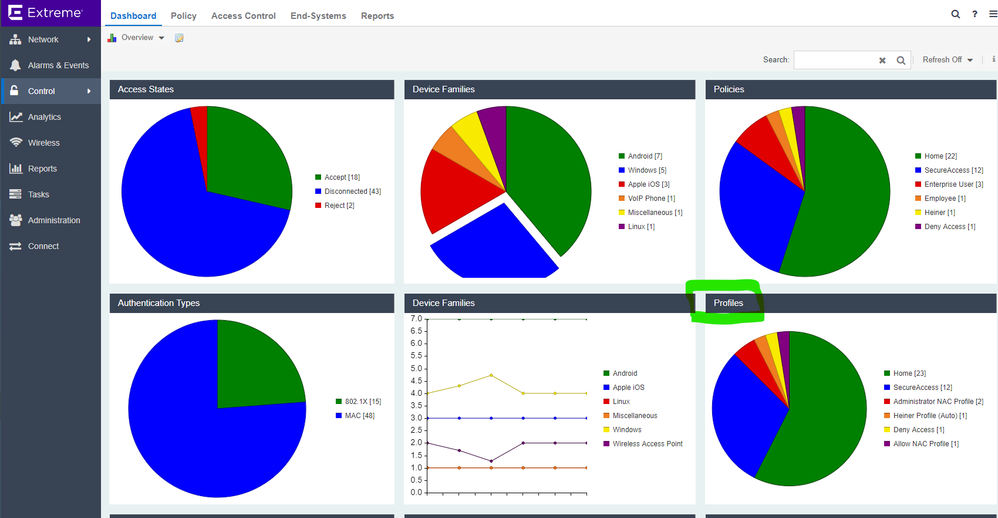Click the edit dashboard icon beside Overview
Image resolution: width=998 pixels, height=518 pixels.
point(179,38)
